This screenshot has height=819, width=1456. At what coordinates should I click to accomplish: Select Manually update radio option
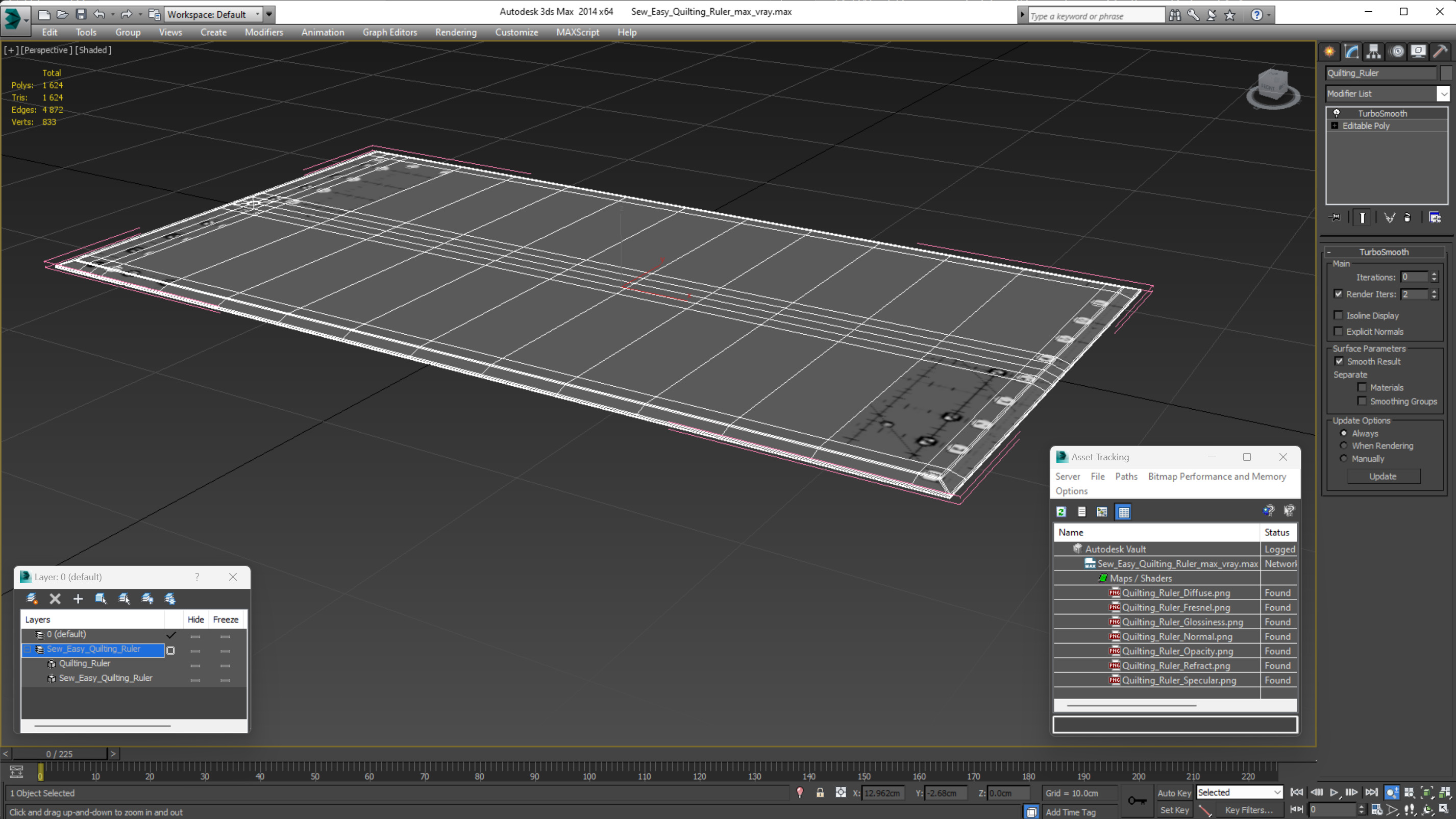coord(1344,458)
